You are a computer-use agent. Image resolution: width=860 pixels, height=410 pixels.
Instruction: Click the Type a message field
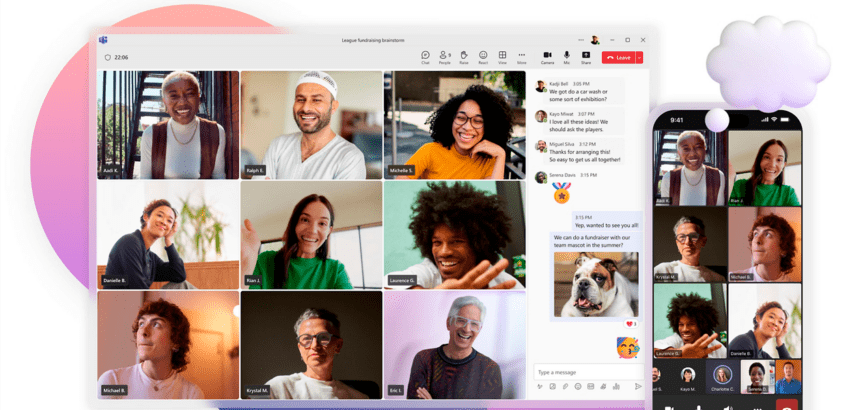(x=585, y=371)
